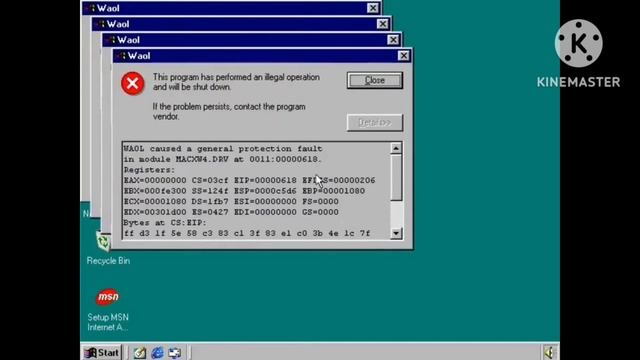The image size is (640, 360).
Task: Click the line starting with ECX=00001080
Action: [x=231, y=202]
